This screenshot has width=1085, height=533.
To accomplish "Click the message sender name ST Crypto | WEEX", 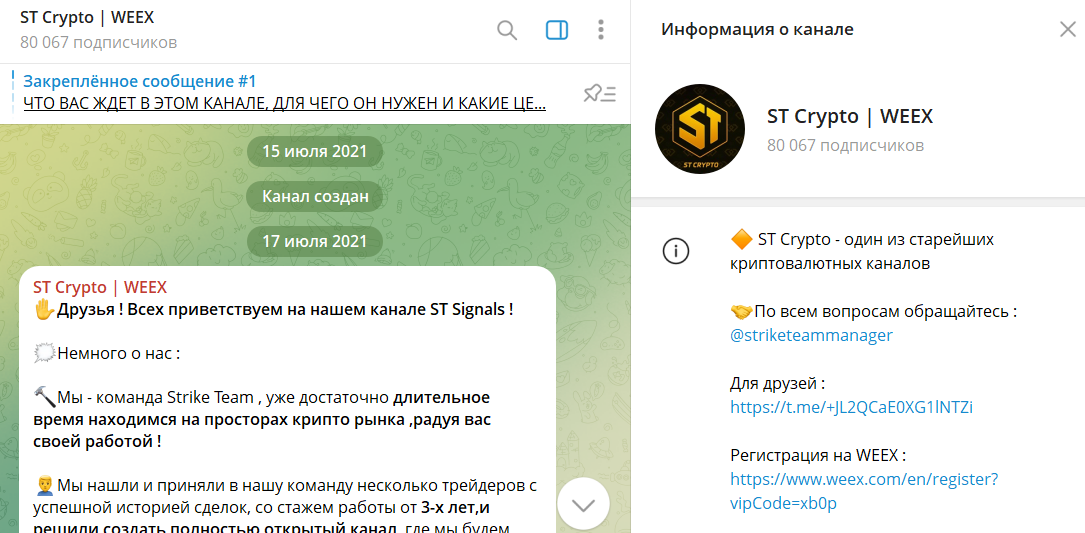I will (100, 287).
